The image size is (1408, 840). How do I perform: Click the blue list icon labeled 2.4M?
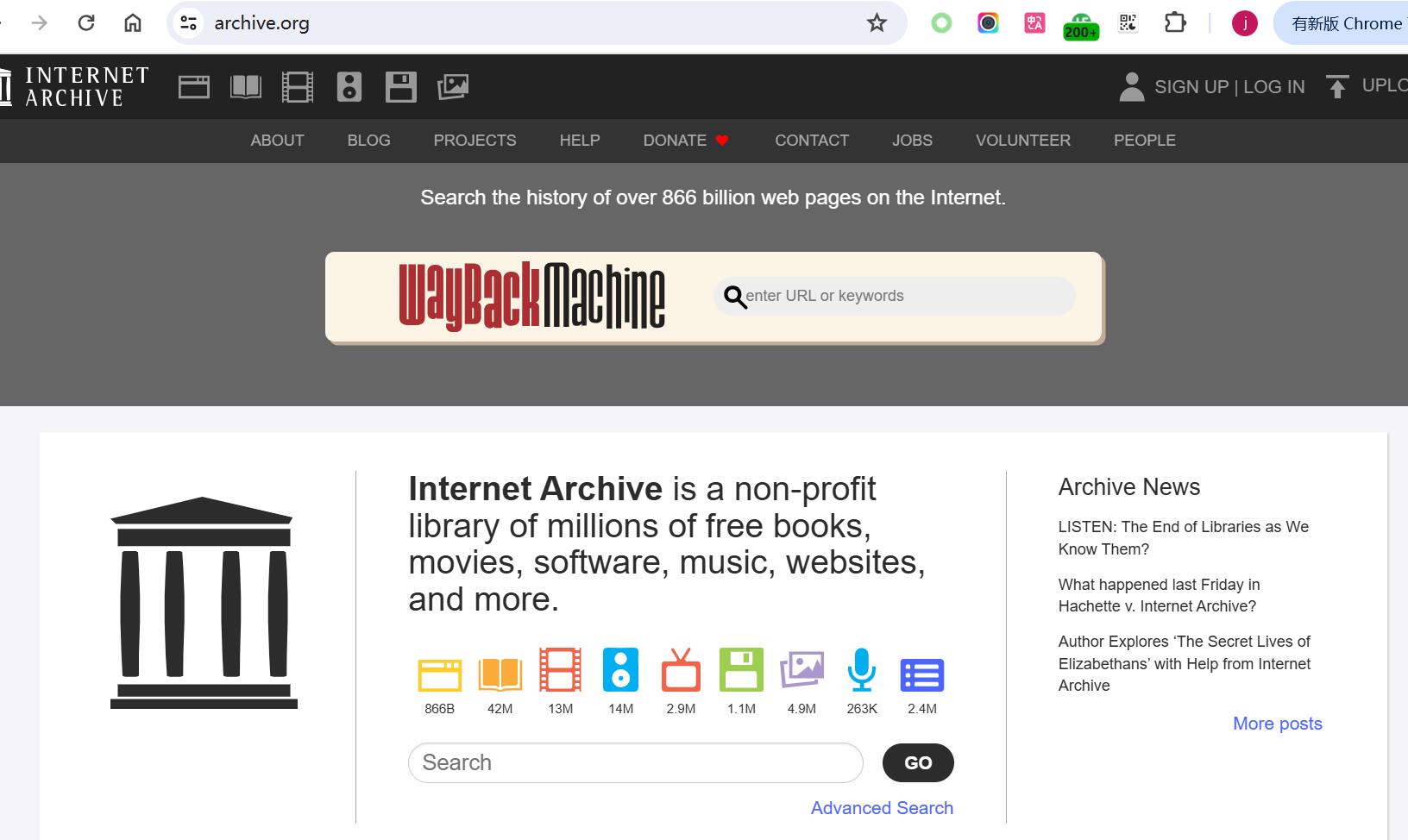pyautogui.click(x=922, y=675)
